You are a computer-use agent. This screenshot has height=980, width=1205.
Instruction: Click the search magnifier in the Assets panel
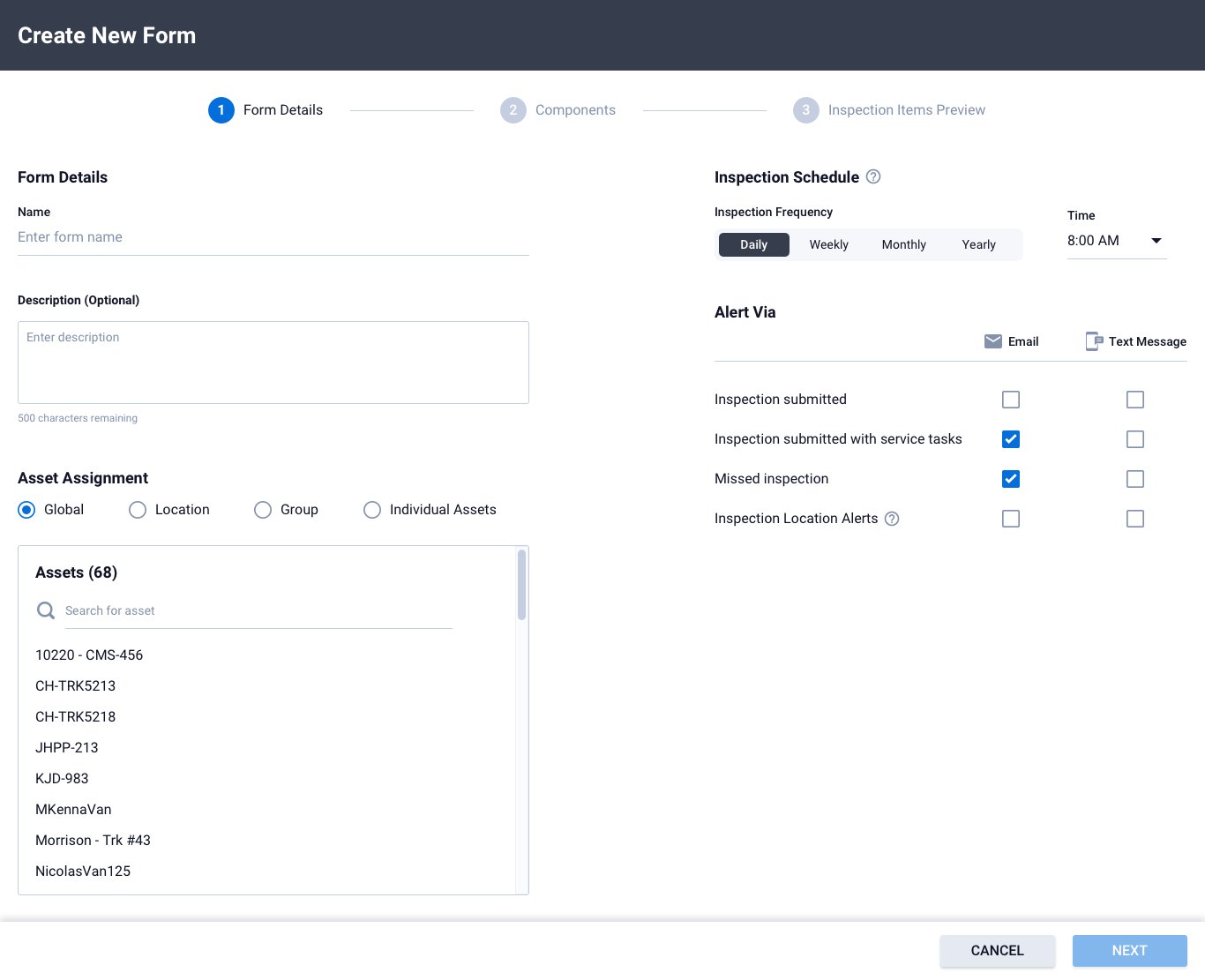[x=45, y=610]
